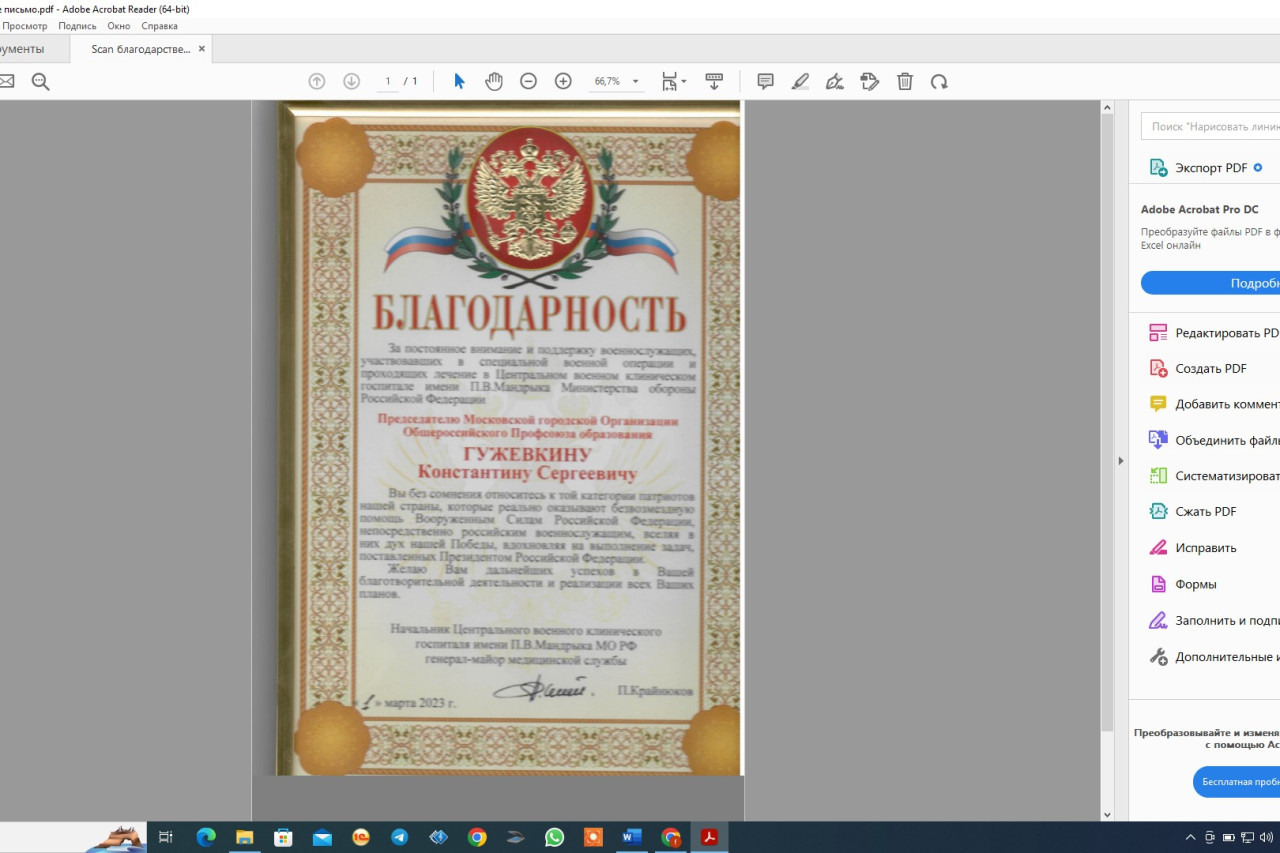This screenshot has width=1280, height=853.
Task: Go to next page with down arrow
Action: pyautogui.click(x=351, y=82)
